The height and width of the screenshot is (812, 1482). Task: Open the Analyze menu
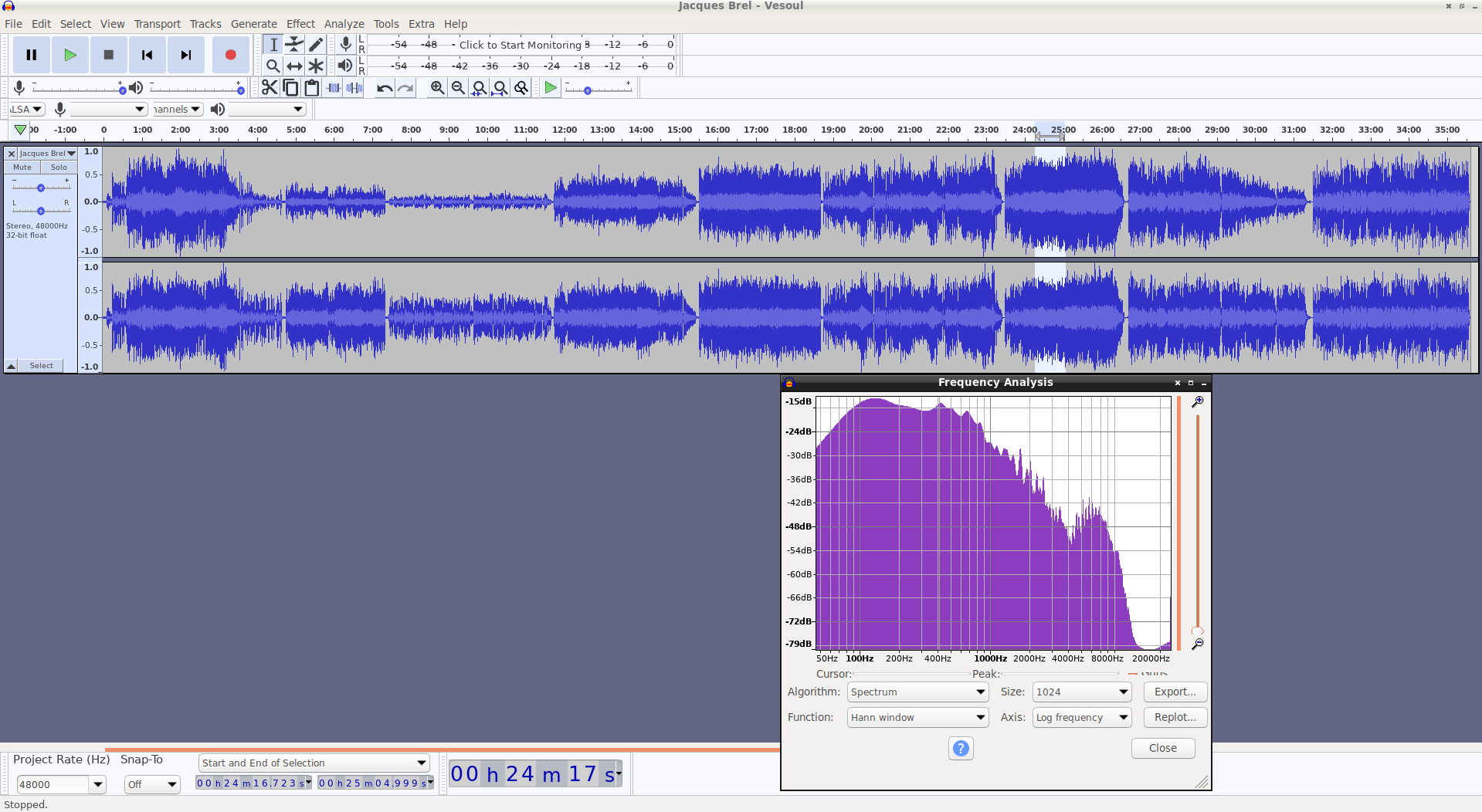coord(344,24)
